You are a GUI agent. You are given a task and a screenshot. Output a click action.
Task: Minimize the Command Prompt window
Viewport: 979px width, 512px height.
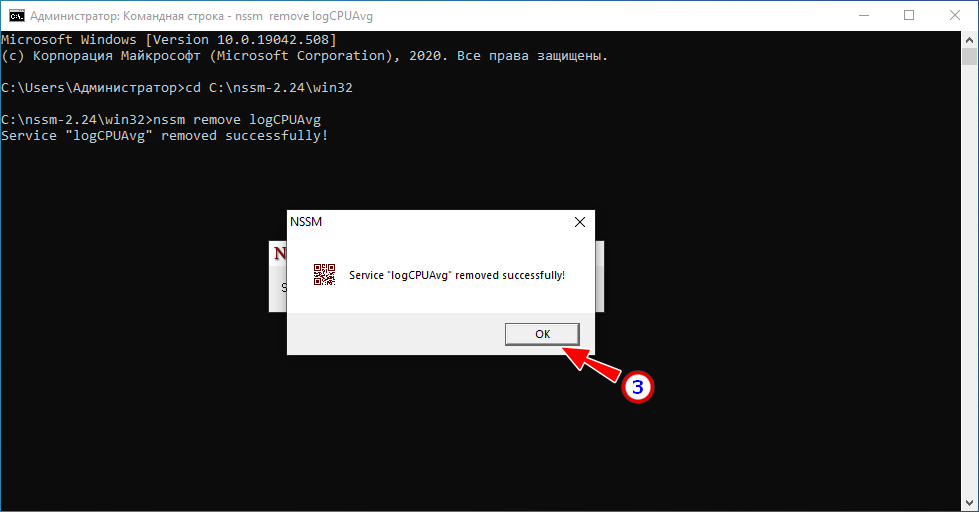[864, 16]
